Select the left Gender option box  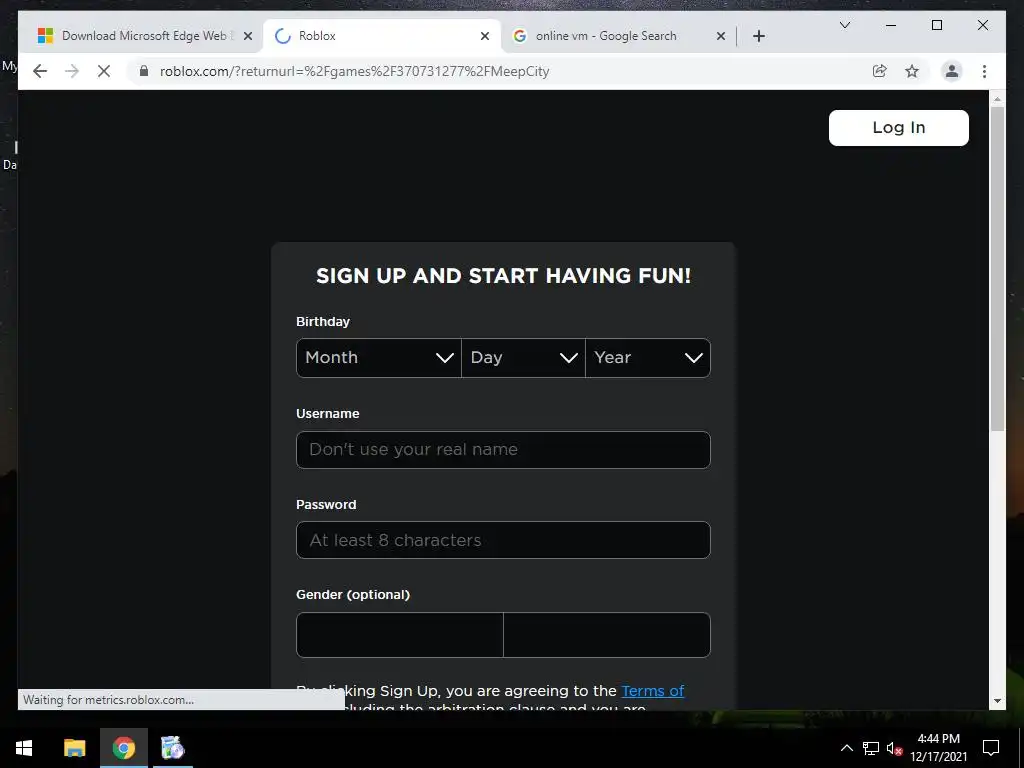pos(400,635)
